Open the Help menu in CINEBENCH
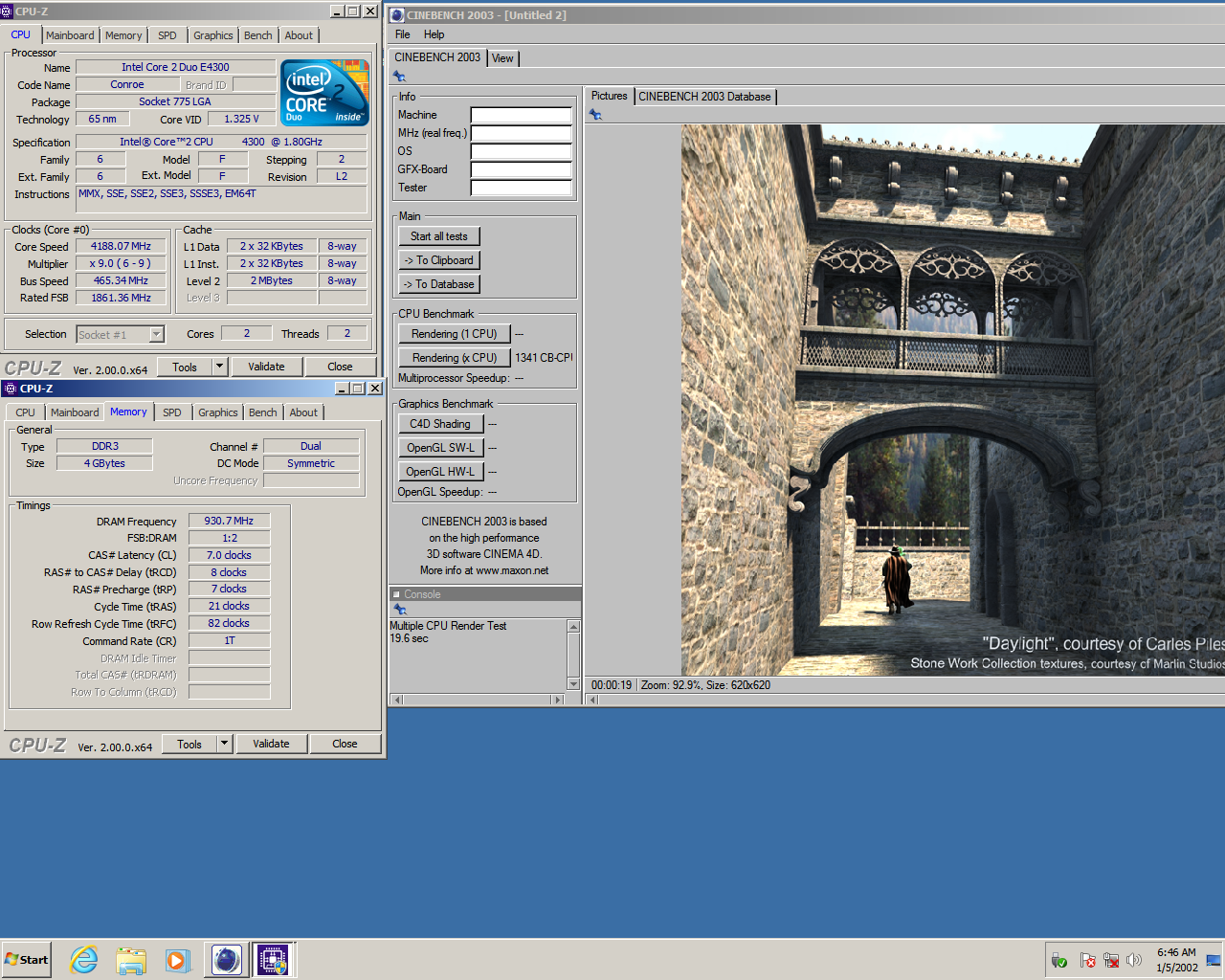The image size is (1225, 980). pos(434,34)
